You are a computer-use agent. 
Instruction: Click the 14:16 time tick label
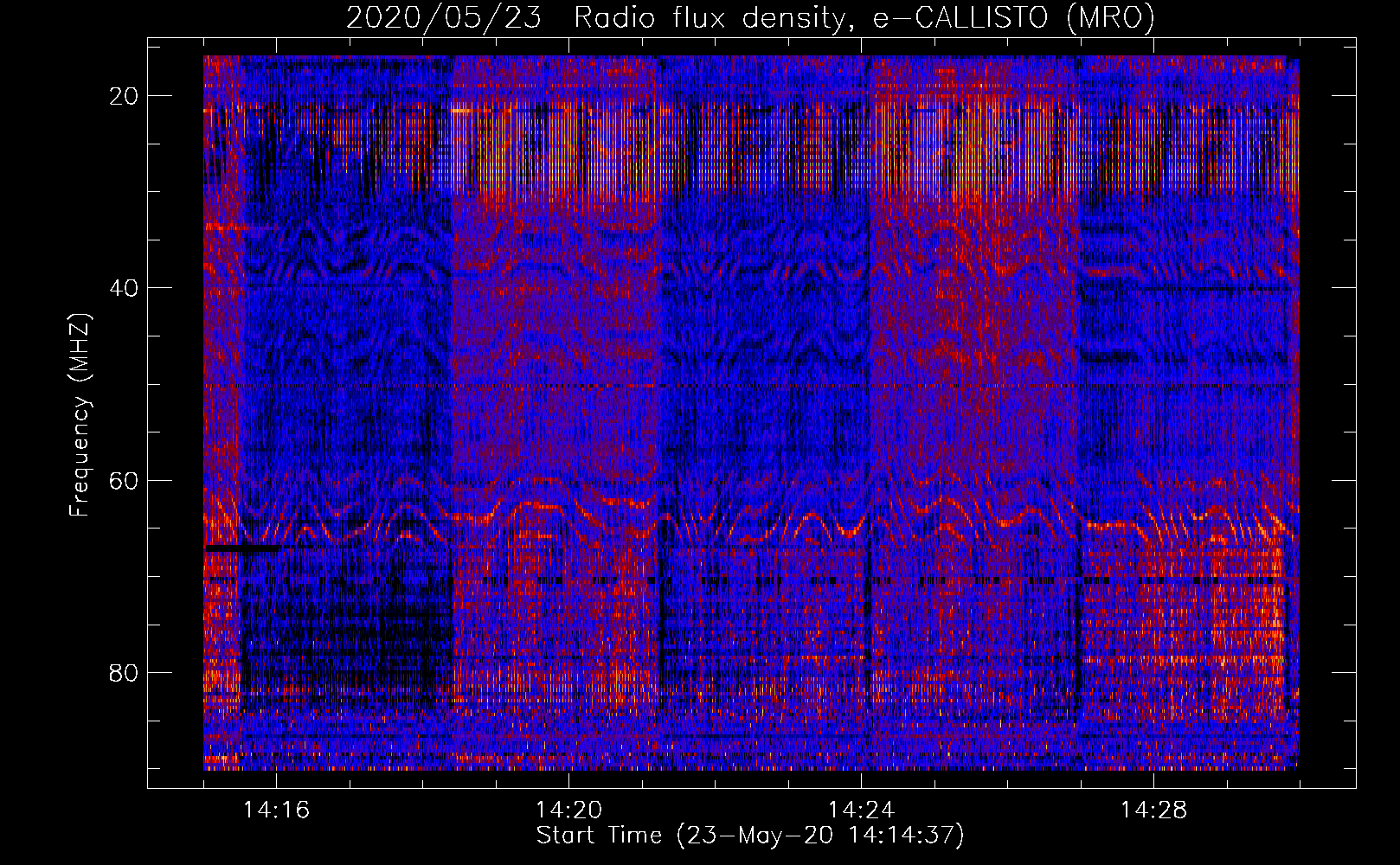[x=276, y=811]
